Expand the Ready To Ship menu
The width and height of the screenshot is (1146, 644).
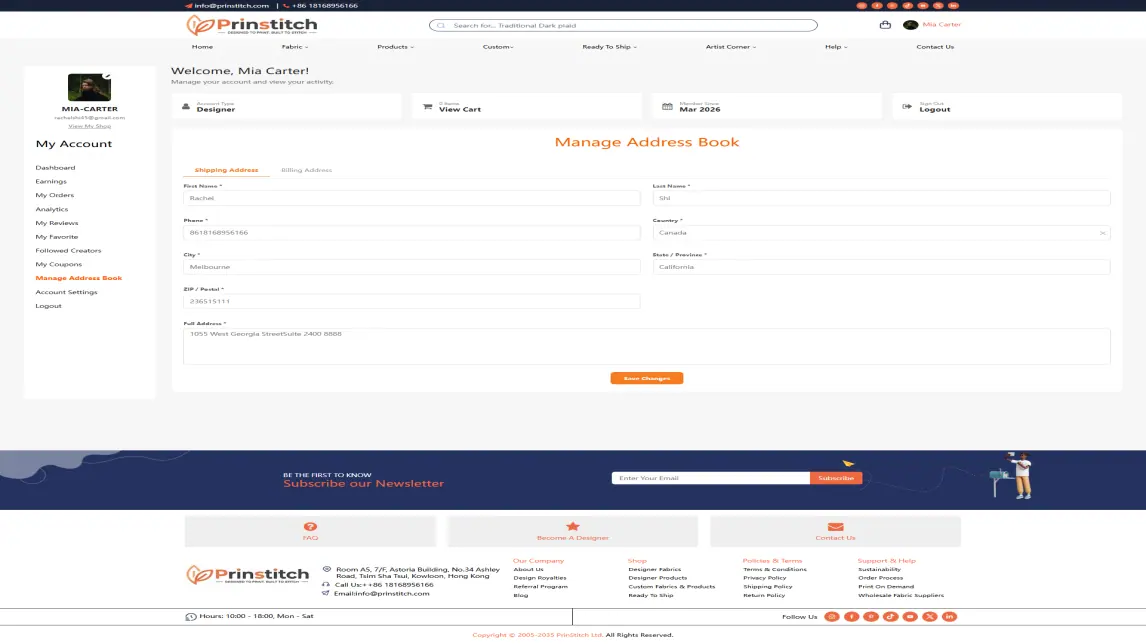tap(610, 47)
